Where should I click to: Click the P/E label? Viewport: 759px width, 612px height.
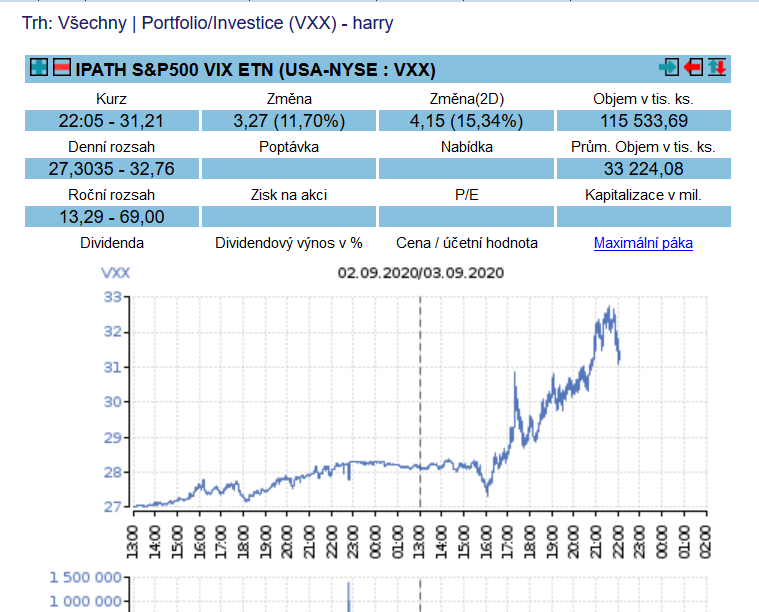(x=467, y=195)
